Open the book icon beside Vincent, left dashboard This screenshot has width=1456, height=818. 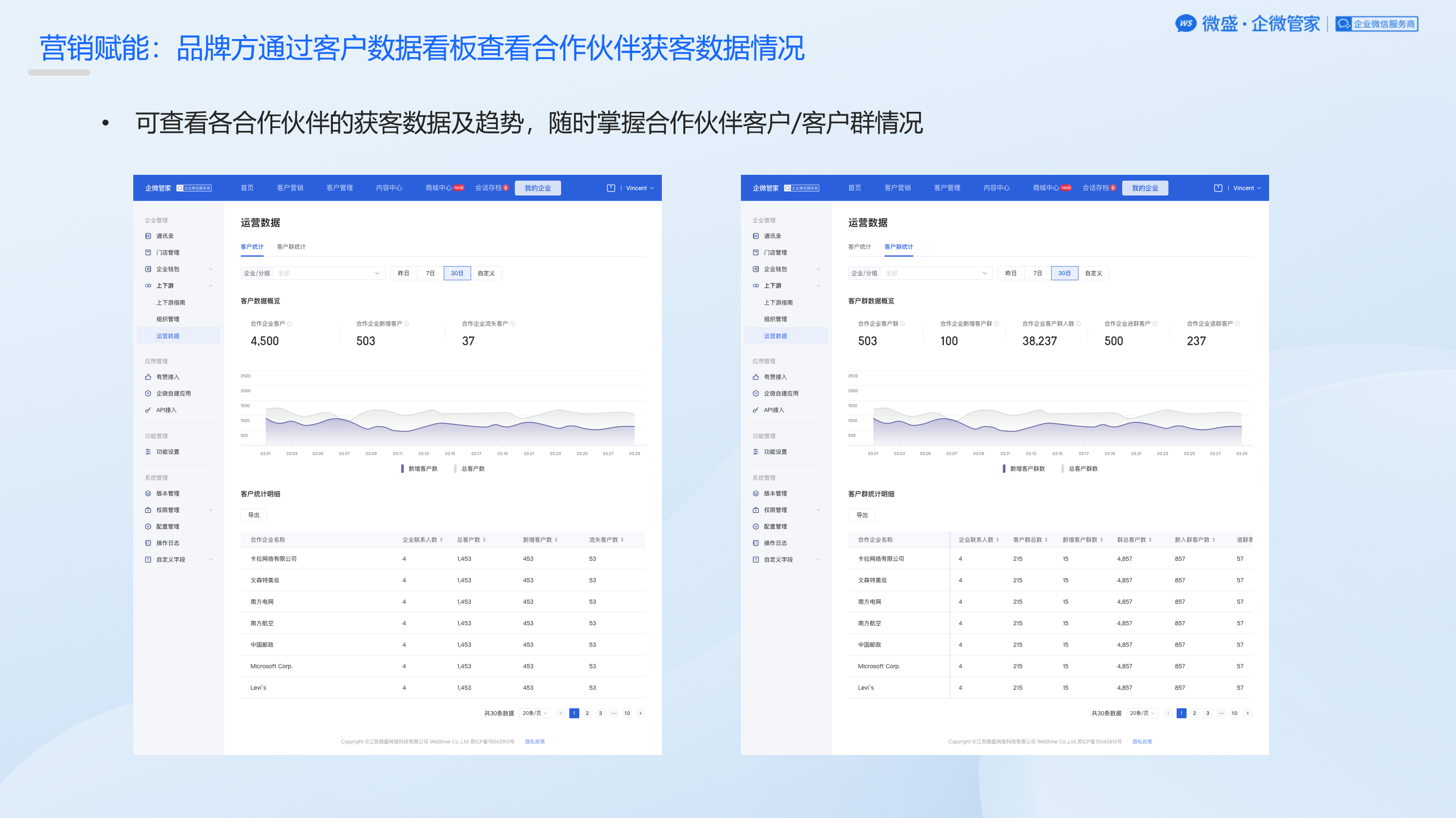[x=611, y=189]
